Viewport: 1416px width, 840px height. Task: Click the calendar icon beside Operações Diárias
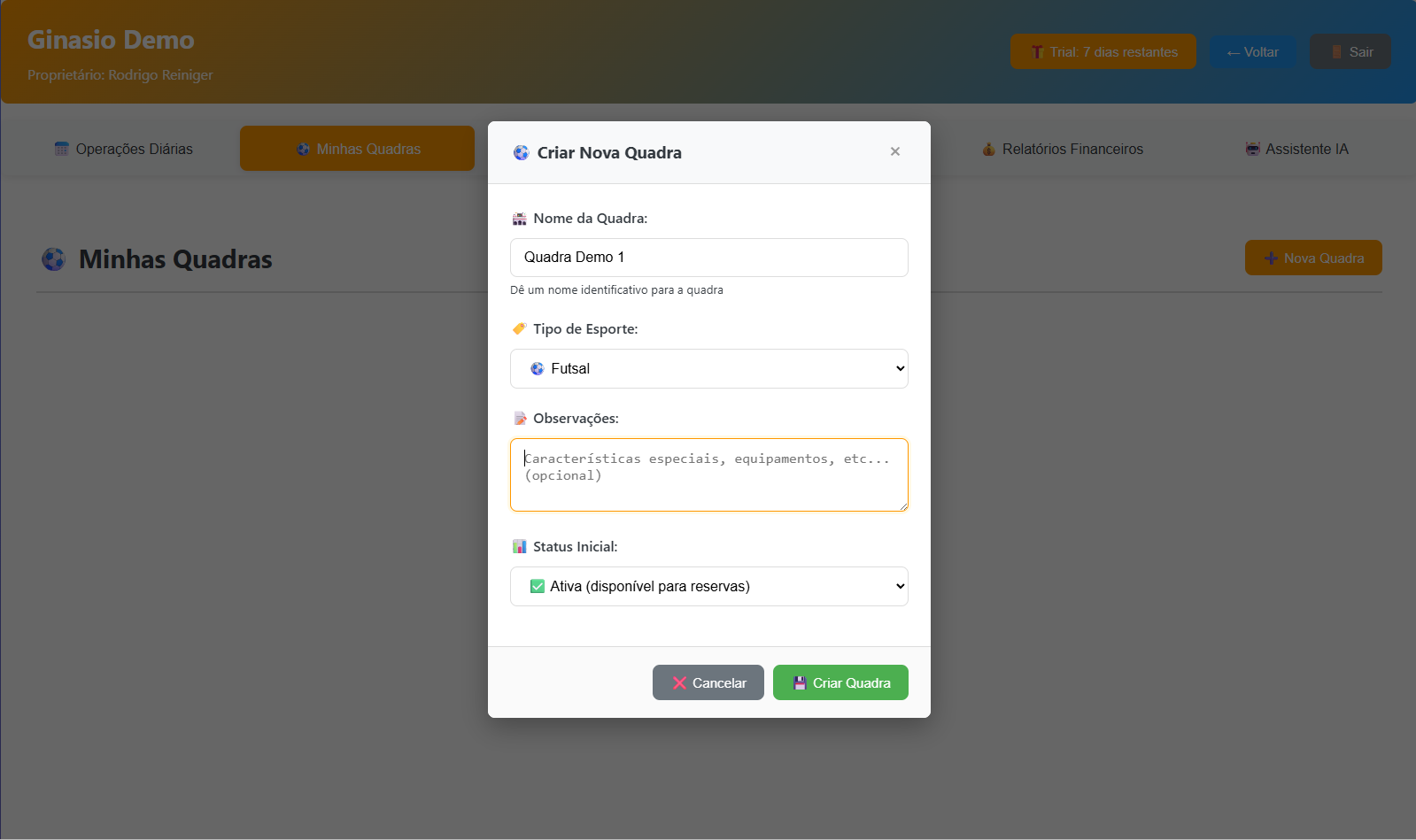pyautogui.click(x=61, y=149)
